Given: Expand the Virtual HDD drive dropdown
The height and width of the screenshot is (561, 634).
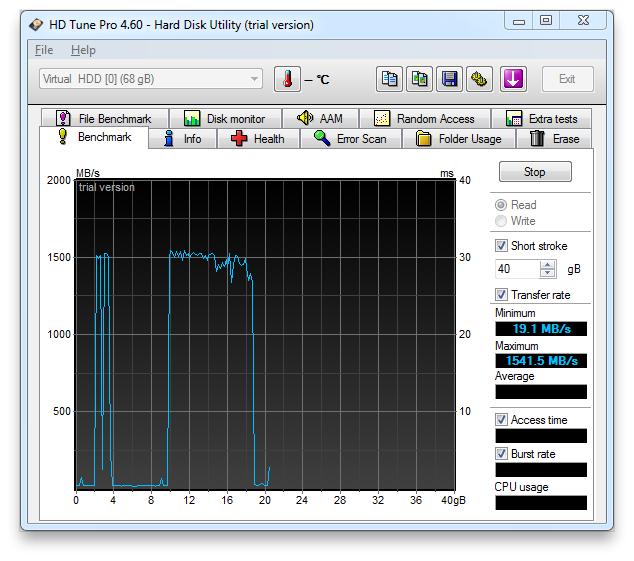Looking at the screenshot, I should (254, 79).
